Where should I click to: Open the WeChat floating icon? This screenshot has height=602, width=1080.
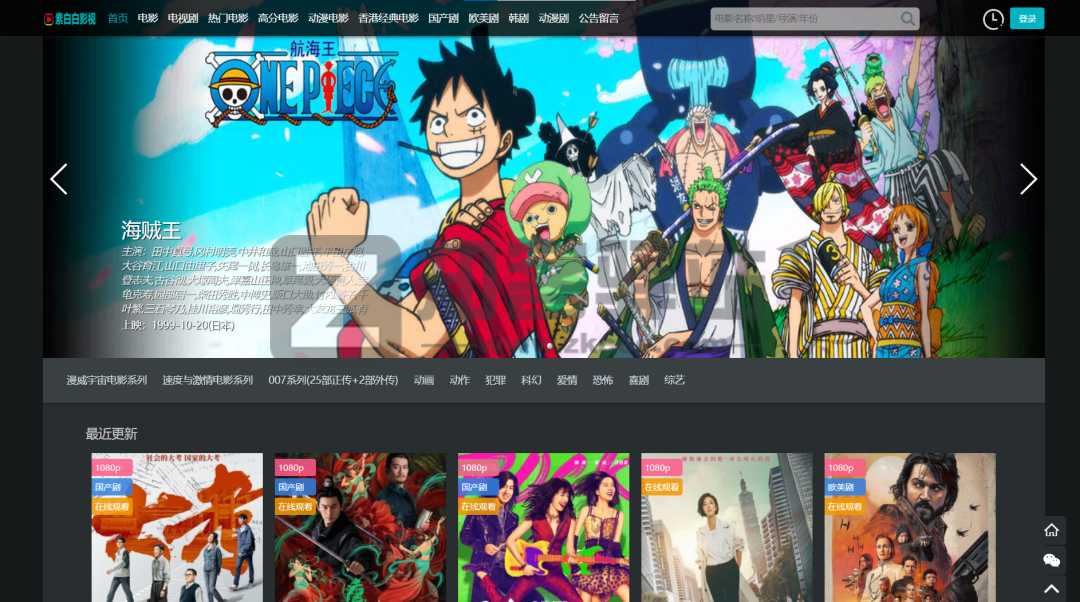[x=1051, y=560]
